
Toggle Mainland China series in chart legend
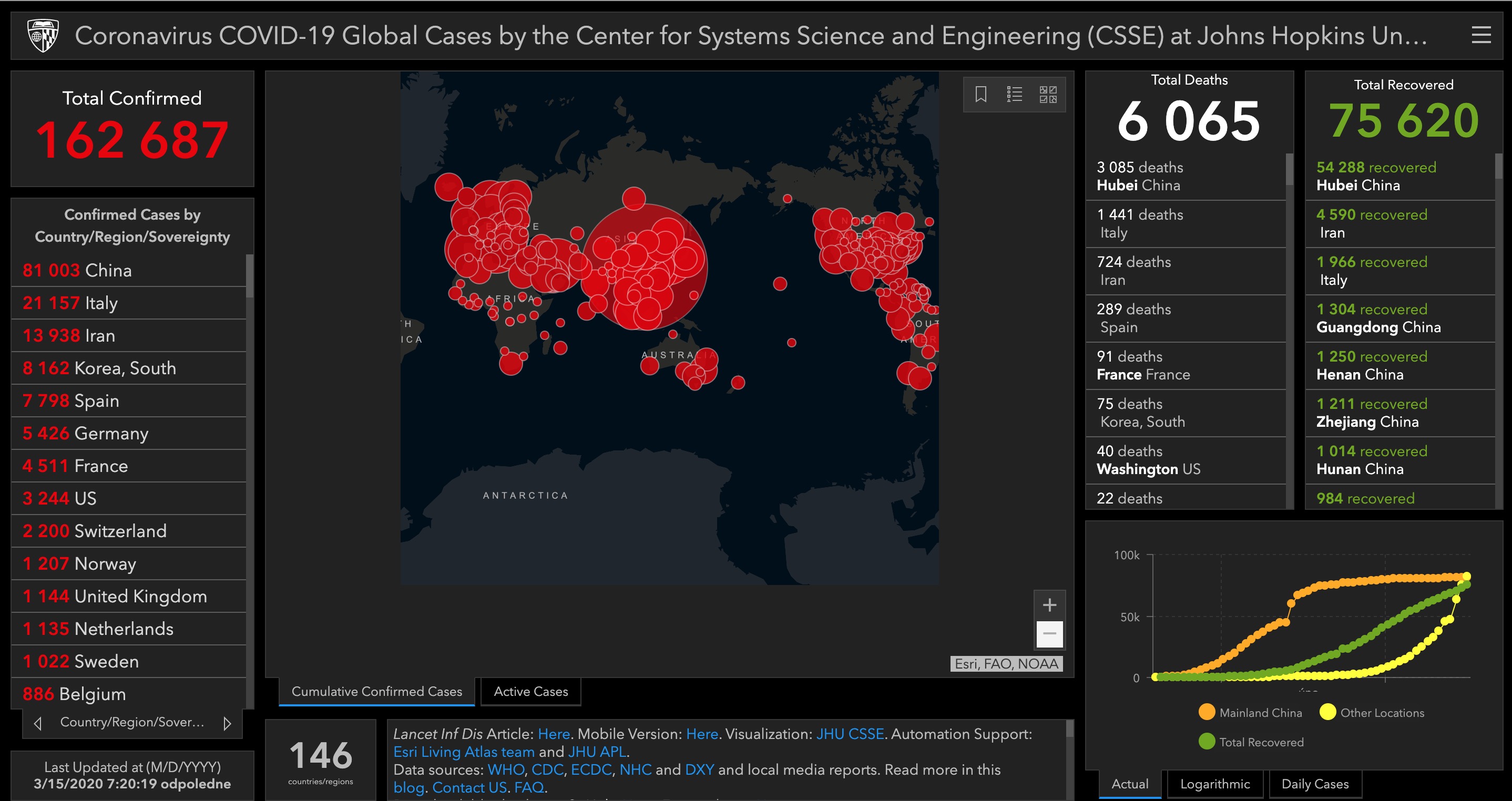[1250, 712]
